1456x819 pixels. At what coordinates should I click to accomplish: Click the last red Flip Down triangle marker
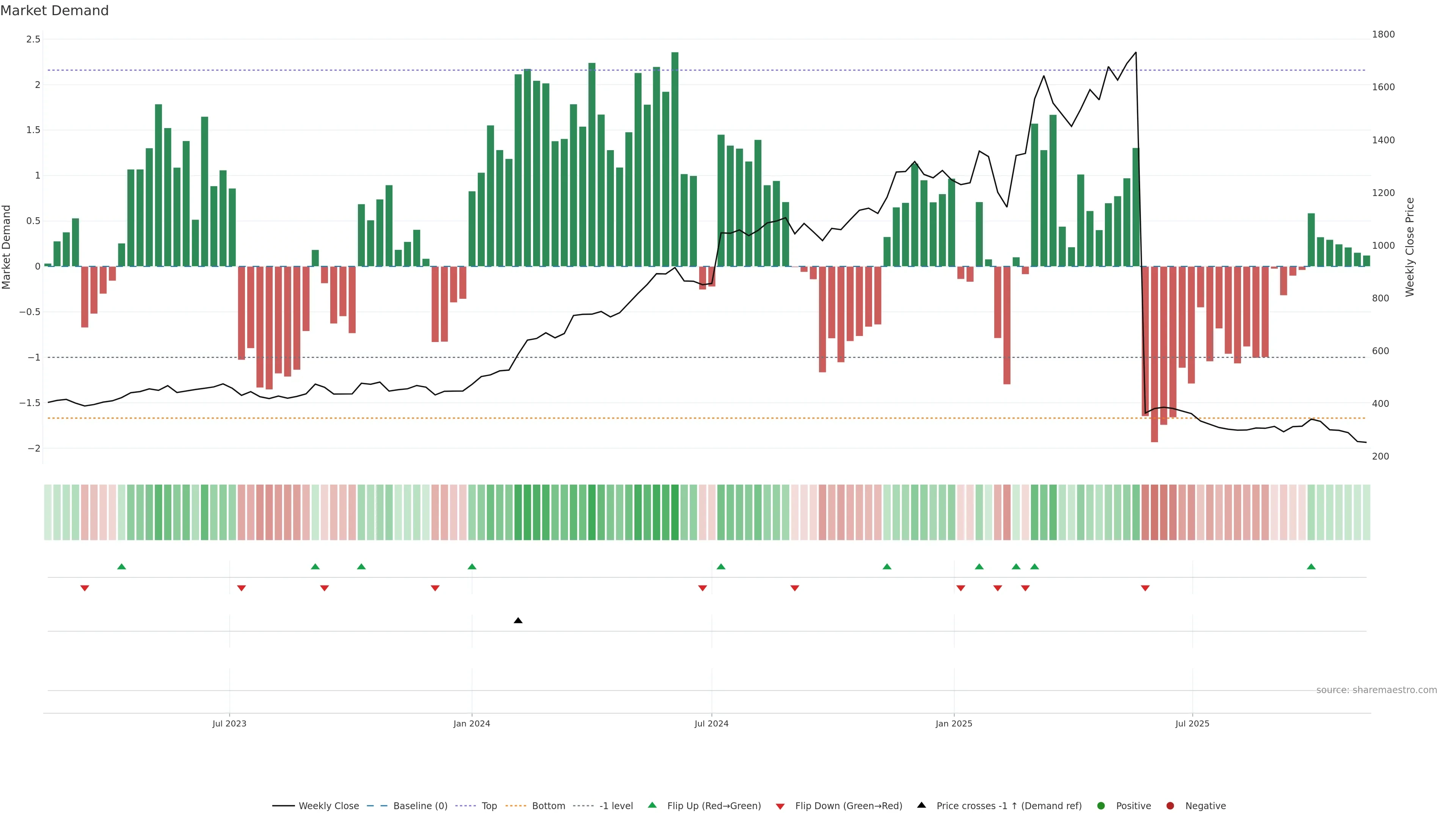click(1145, 588)
